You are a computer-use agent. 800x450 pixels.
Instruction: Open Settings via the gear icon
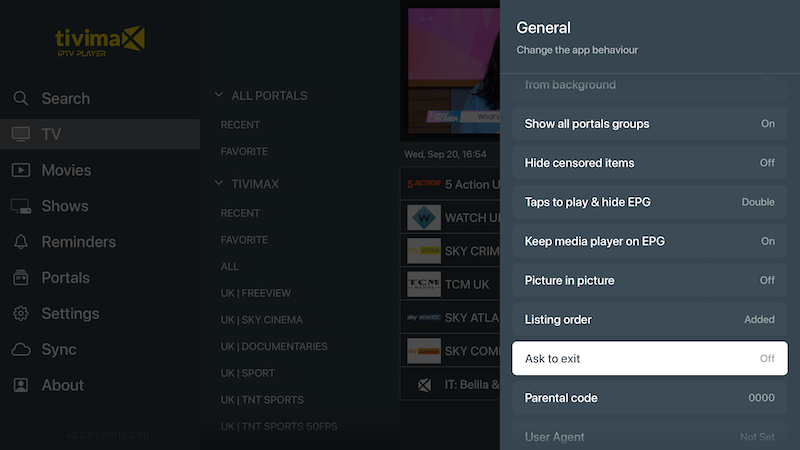[21, 314]
